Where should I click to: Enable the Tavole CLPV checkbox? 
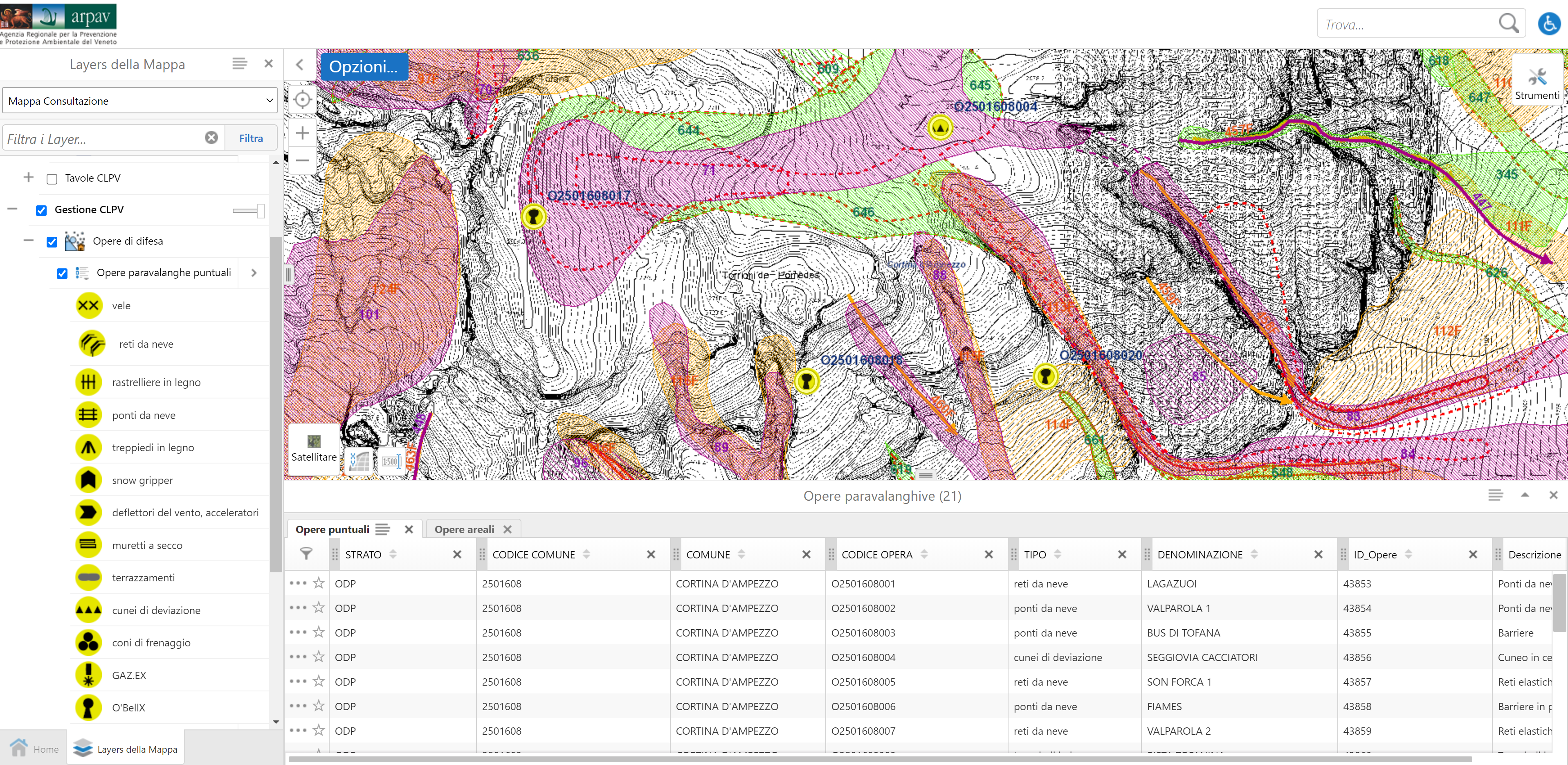click(x=52, y=178)
